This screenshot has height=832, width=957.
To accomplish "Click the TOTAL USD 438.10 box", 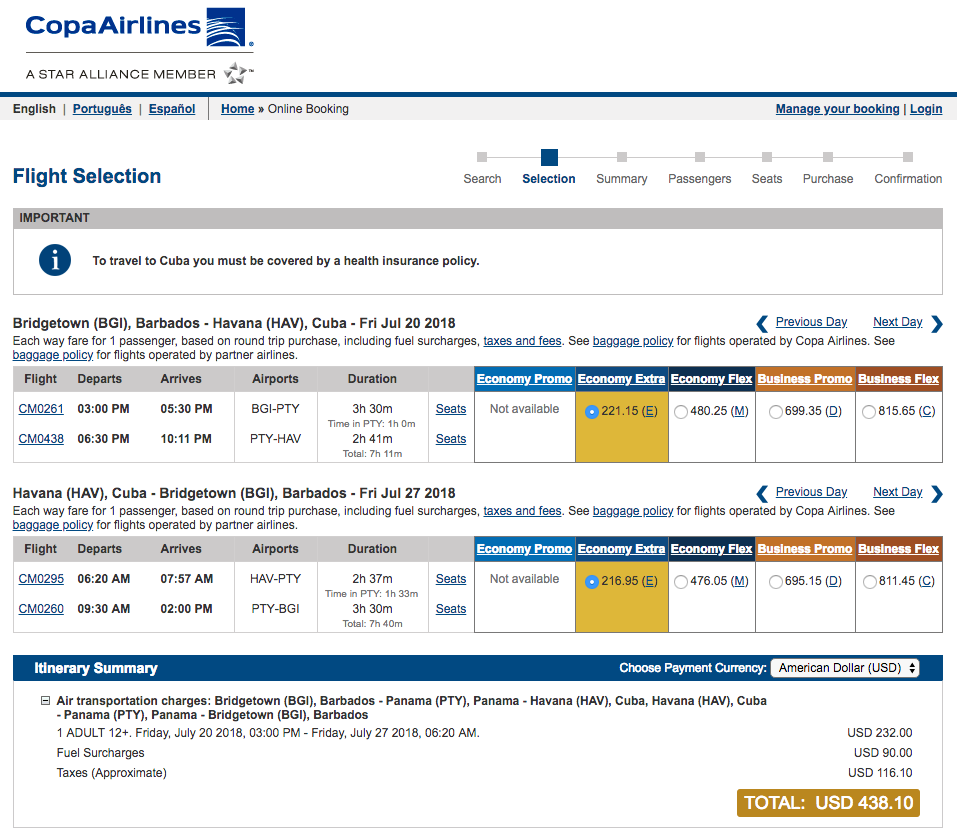I will (x=828, y=803).
